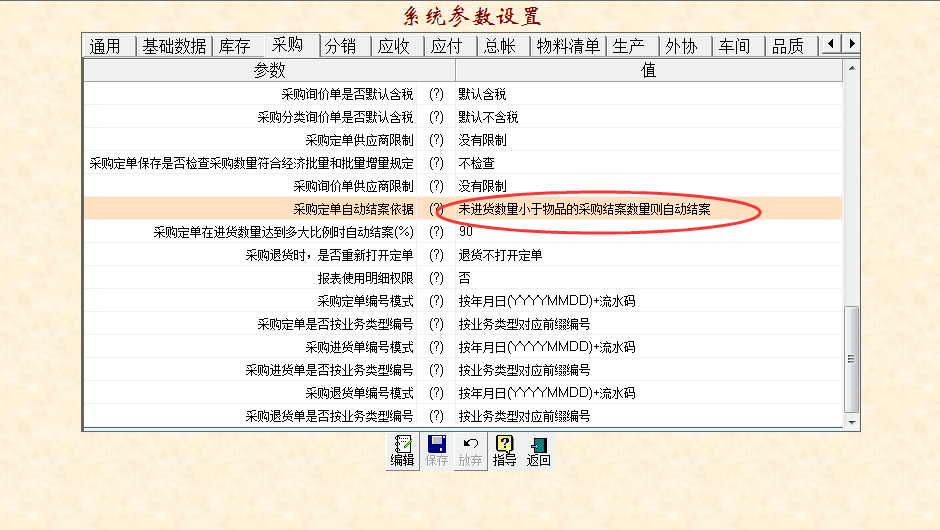Select value 90 for auto-close percentage
This screenshot has height=530, width=940.
click(466, 231)
